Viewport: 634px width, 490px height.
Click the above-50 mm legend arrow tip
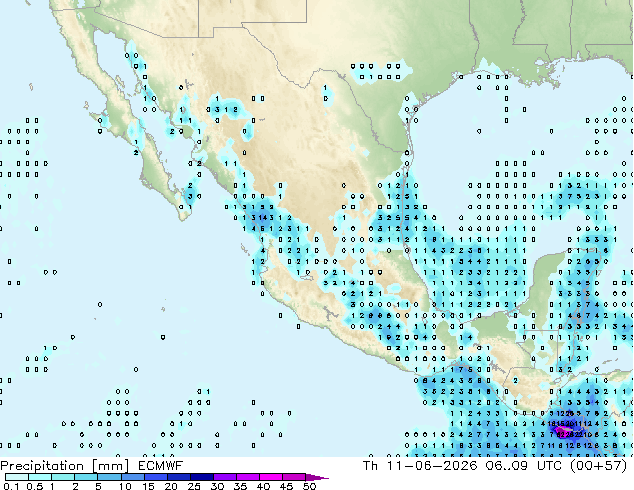click(317, 477)
